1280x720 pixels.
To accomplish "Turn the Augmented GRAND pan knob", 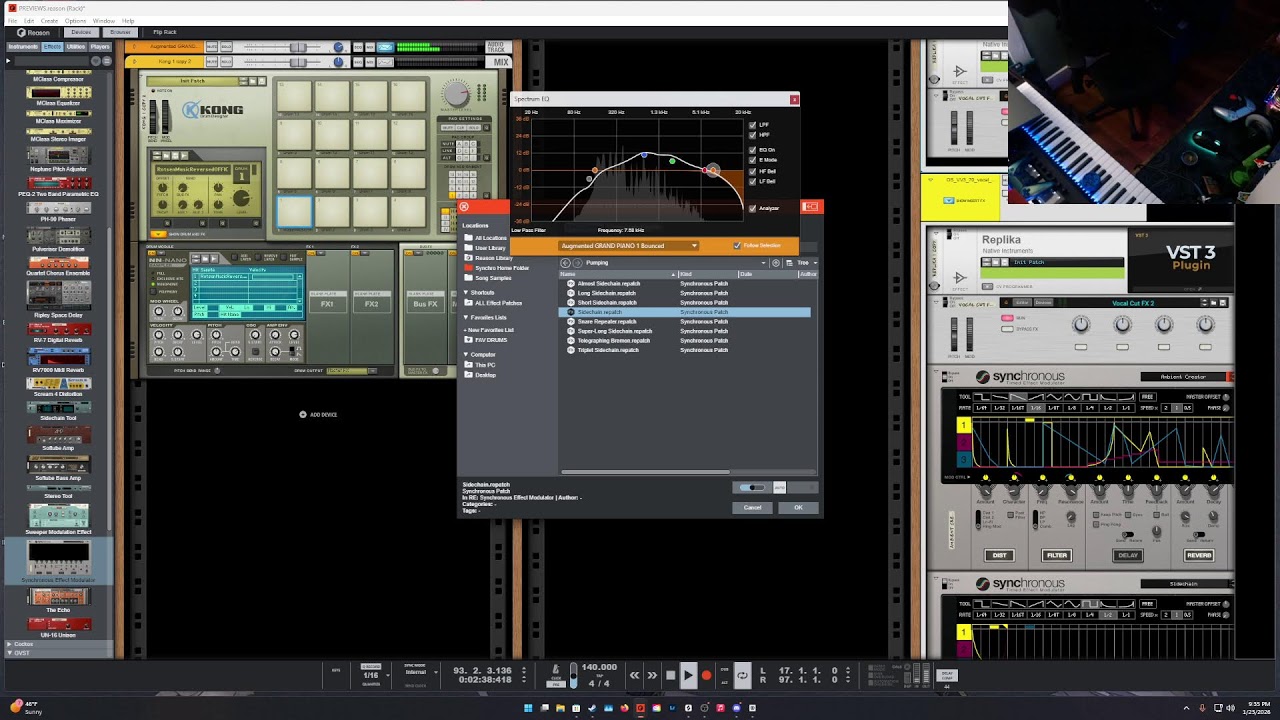I will click(x=338, y=47).
